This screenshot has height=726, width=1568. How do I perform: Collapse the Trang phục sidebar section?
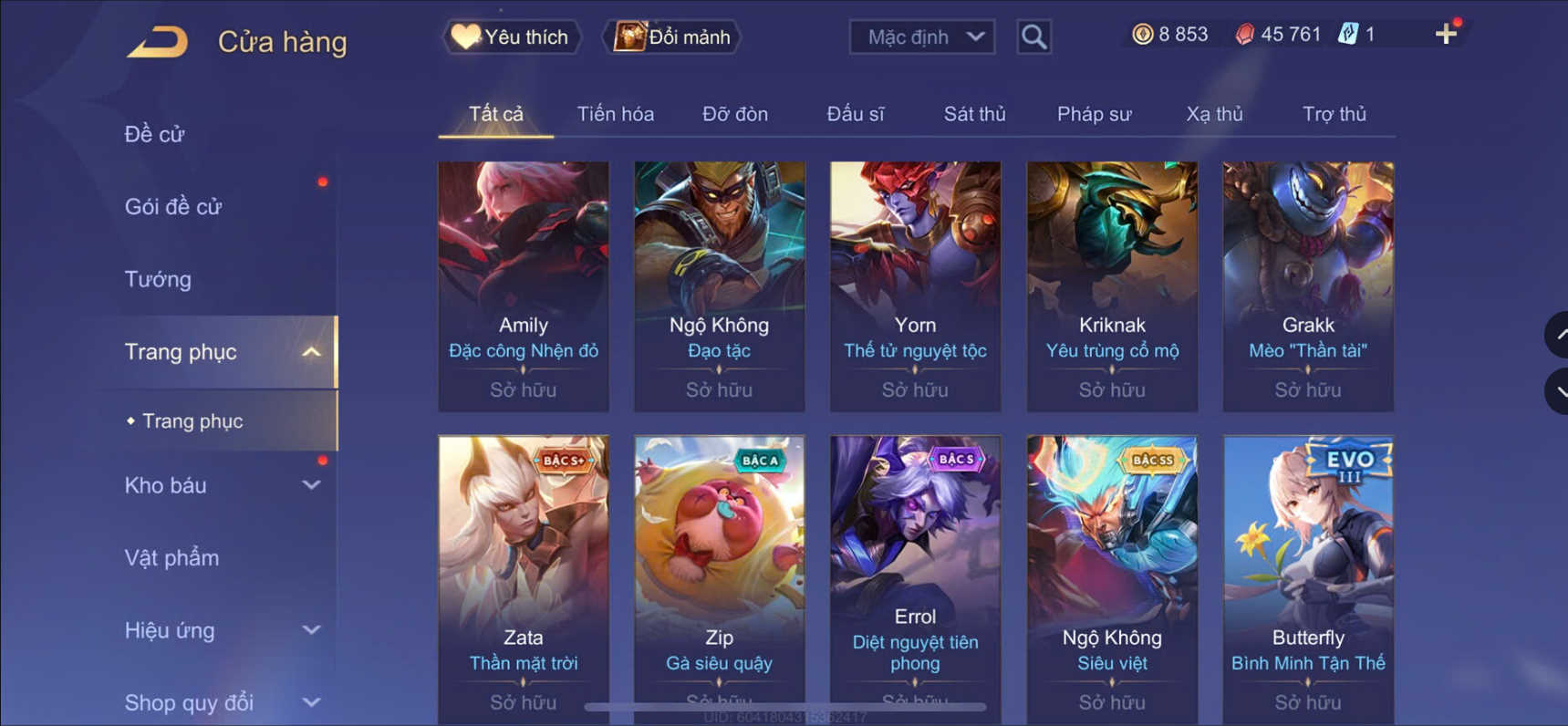[x=311, y=352]
